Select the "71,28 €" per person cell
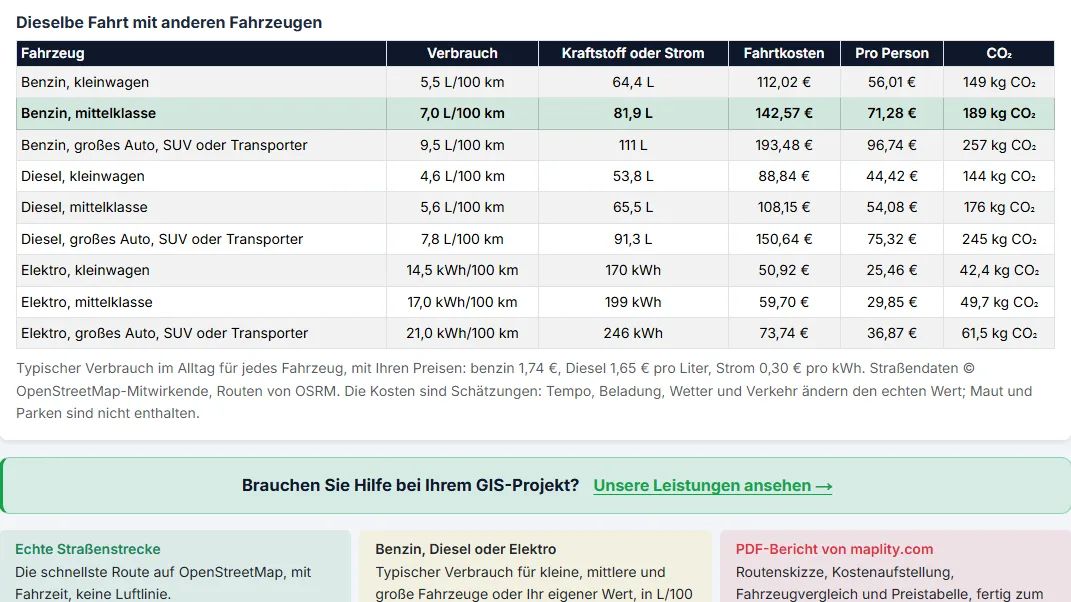 (892, 113)
